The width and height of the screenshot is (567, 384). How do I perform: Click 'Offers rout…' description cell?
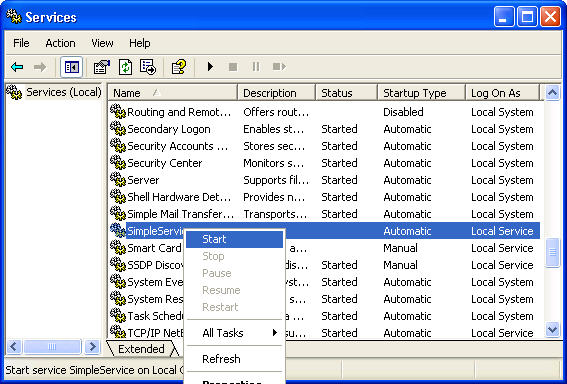[276, 112]
